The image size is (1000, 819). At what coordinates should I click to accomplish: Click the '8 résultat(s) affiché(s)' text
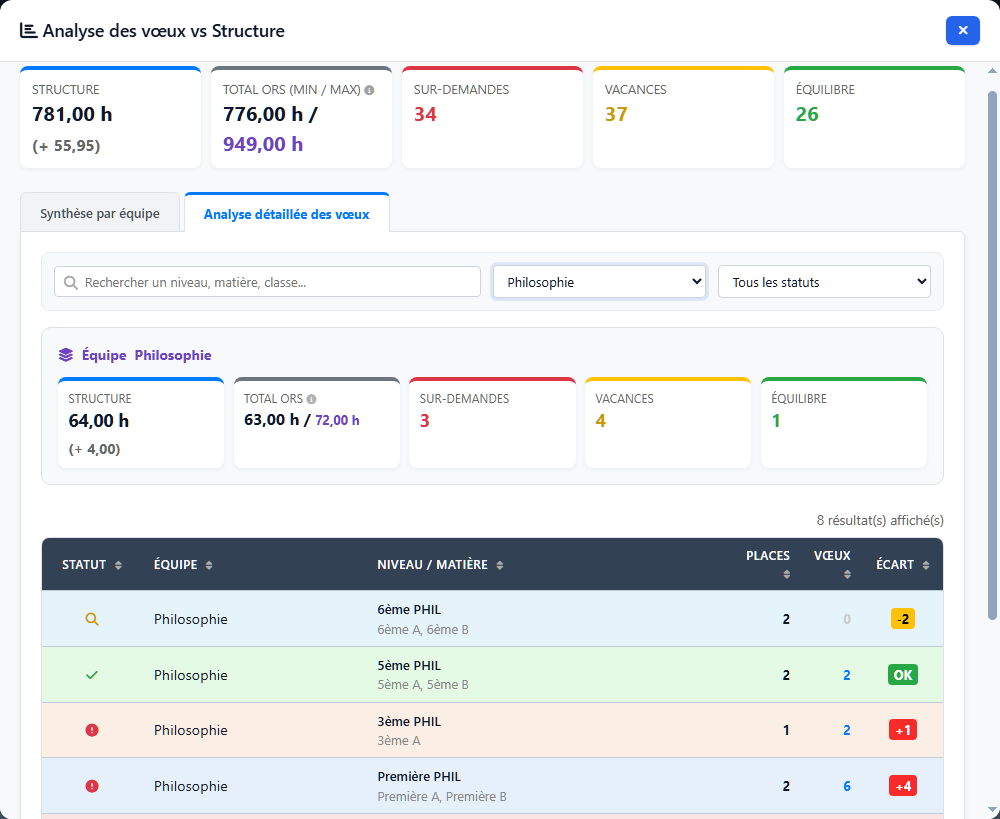click(x=879, y=520)
